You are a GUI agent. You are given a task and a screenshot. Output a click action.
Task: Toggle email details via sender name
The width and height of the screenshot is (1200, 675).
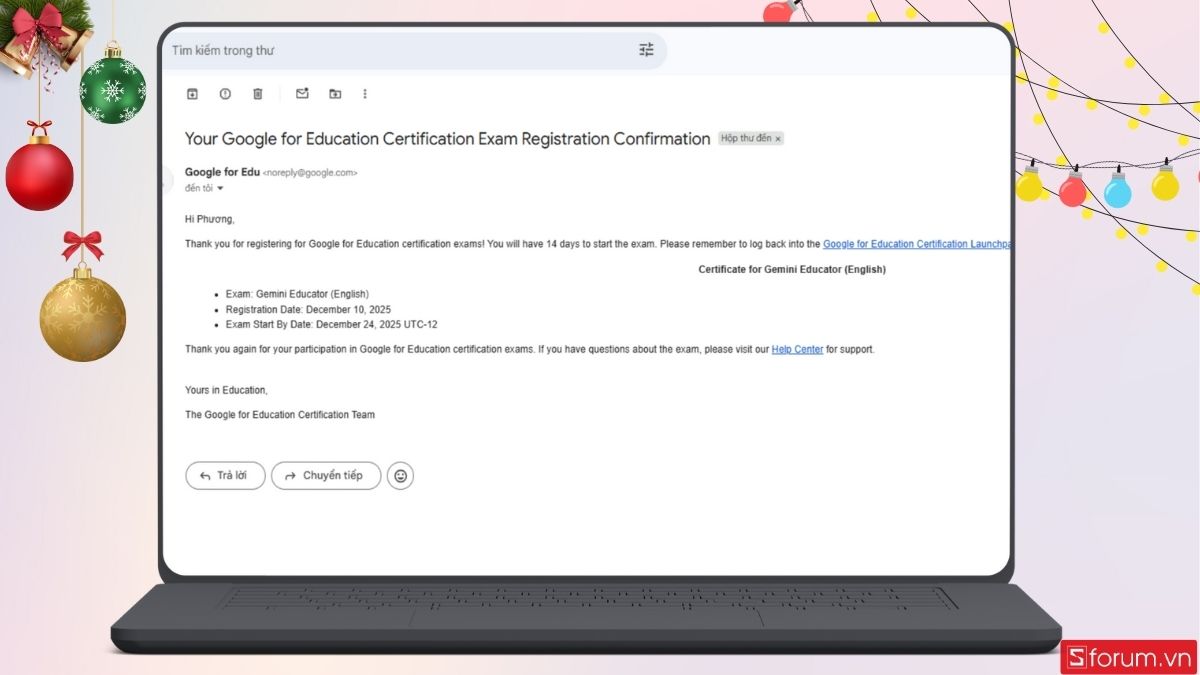coord(222,172)
